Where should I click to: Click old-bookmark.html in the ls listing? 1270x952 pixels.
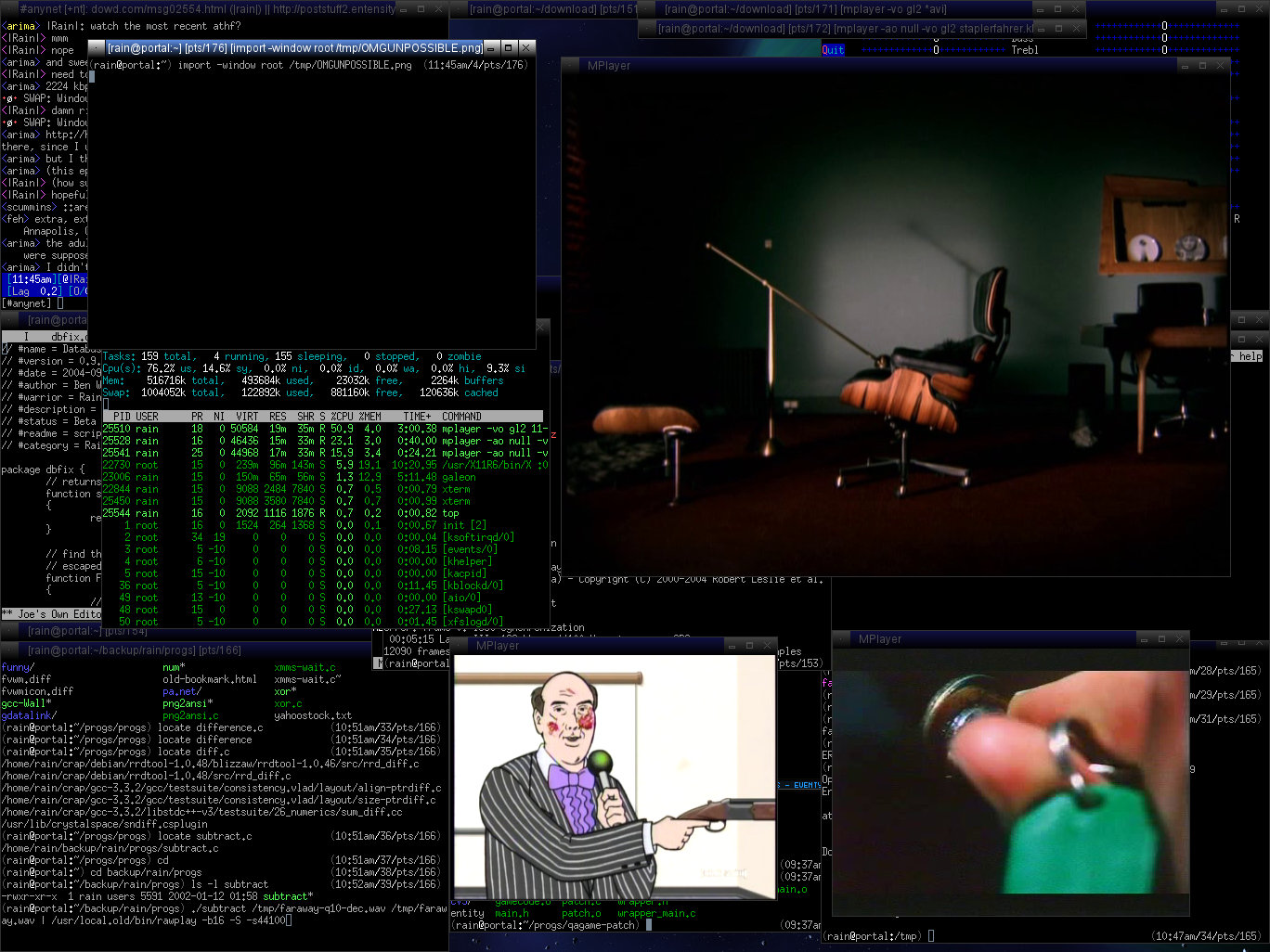pos(210,679)
